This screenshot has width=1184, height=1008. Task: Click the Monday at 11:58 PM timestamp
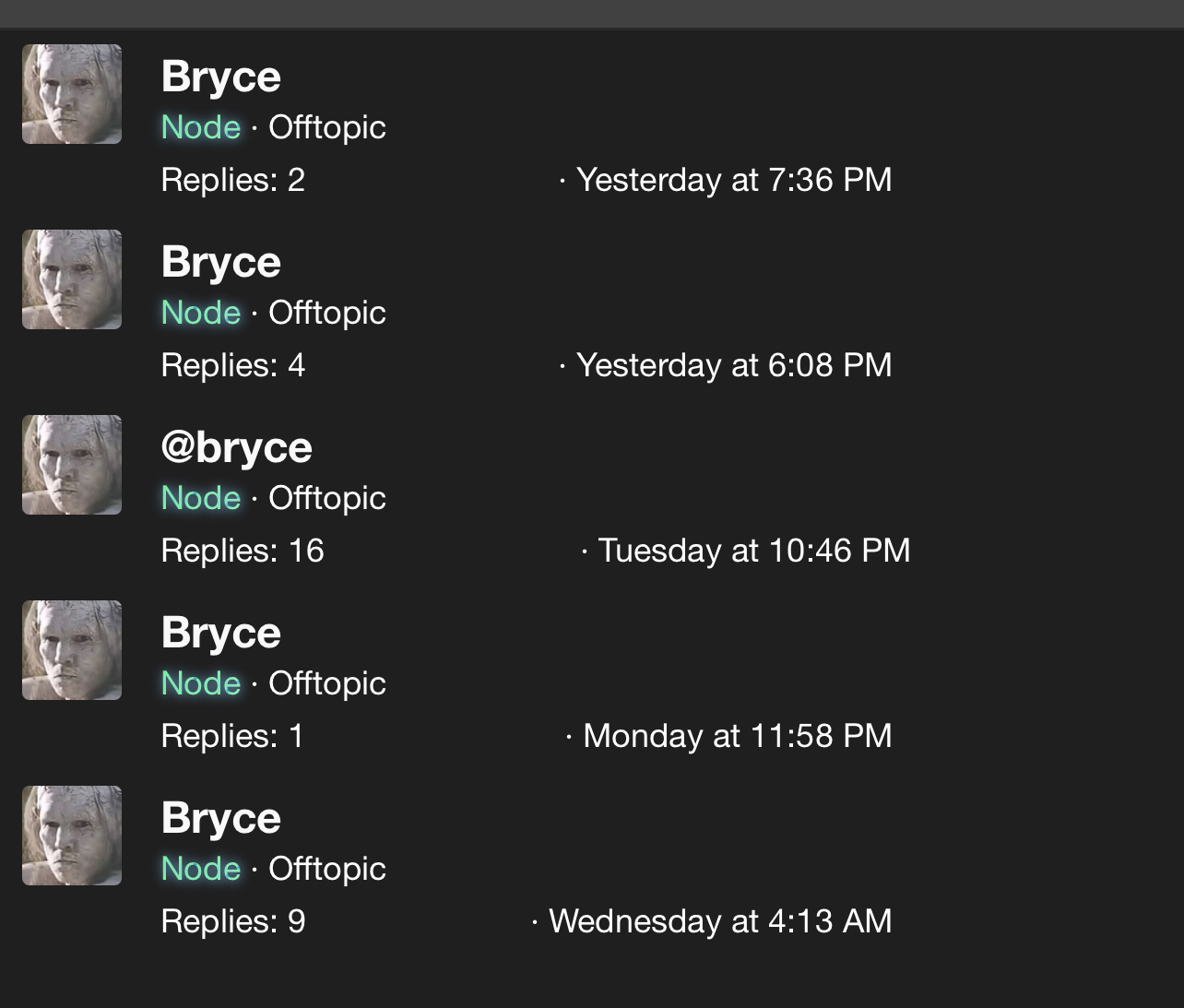tap(737, 736)
